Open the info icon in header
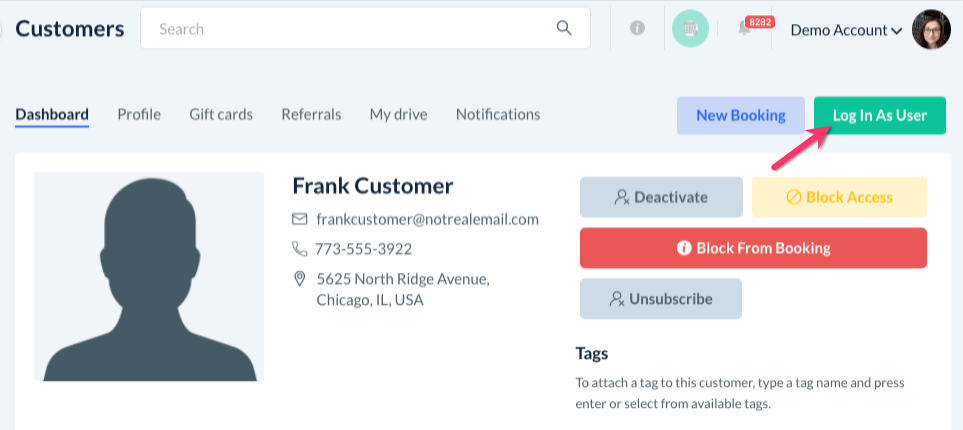 (x=637, y=28)
